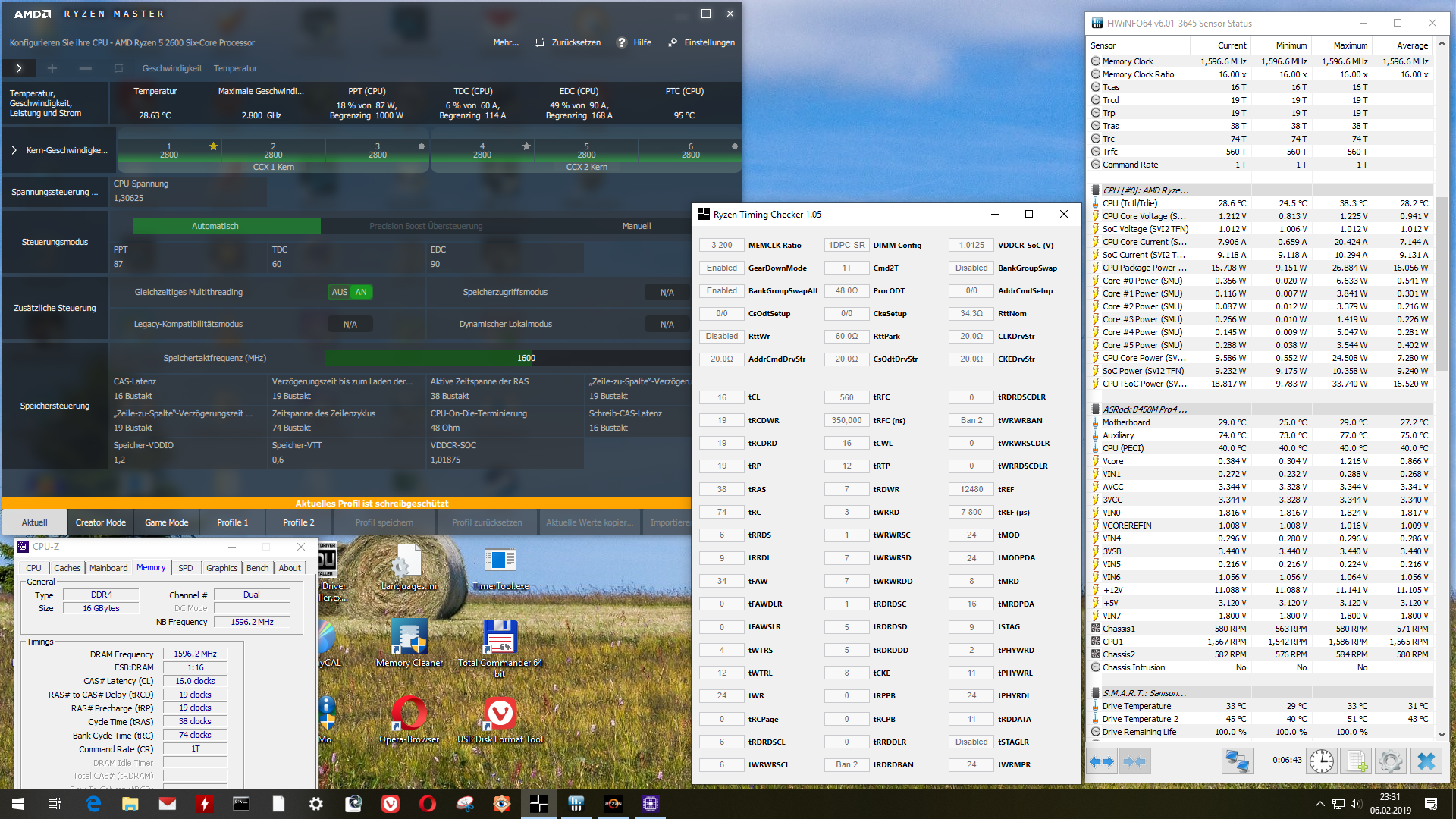Screen dimensions: 1456x819
Task: Reset the HWiNFO clock timer icon
Action: (1321, 761)
